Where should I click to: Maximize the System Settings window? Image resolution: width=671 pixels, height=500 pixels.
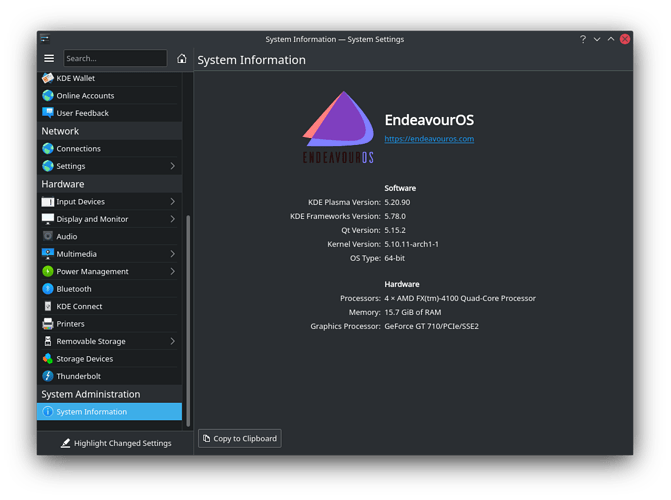tap(611, 39)
